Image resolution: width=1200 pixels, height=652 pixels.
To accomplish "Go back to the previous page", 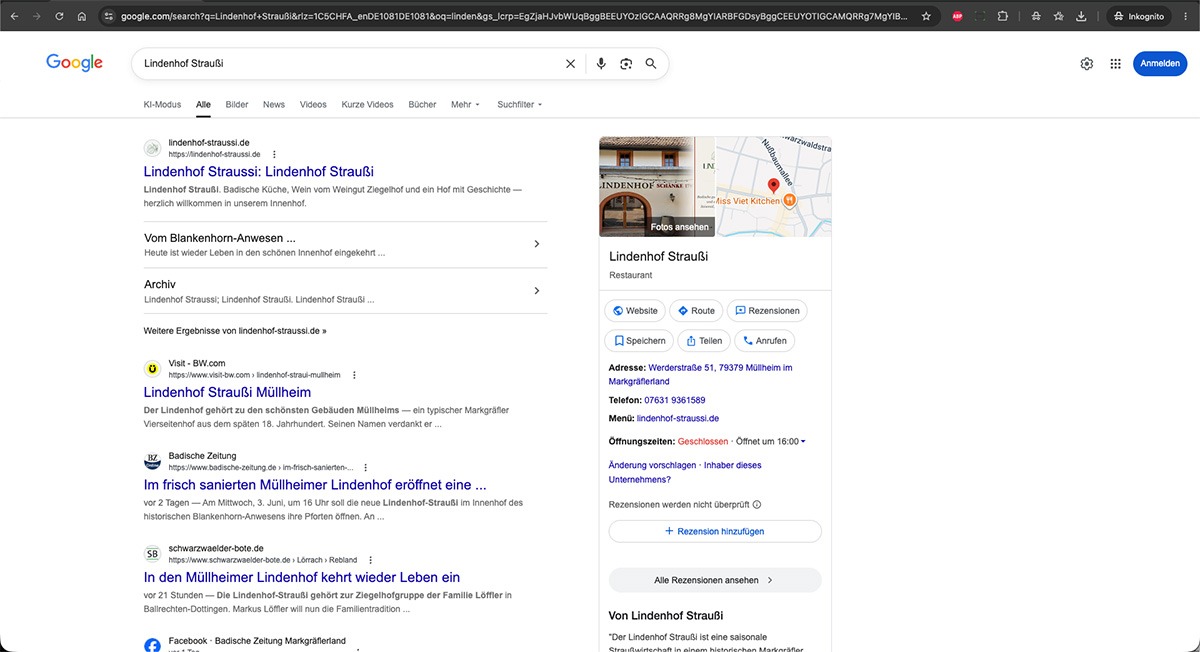I will point(14,17).
